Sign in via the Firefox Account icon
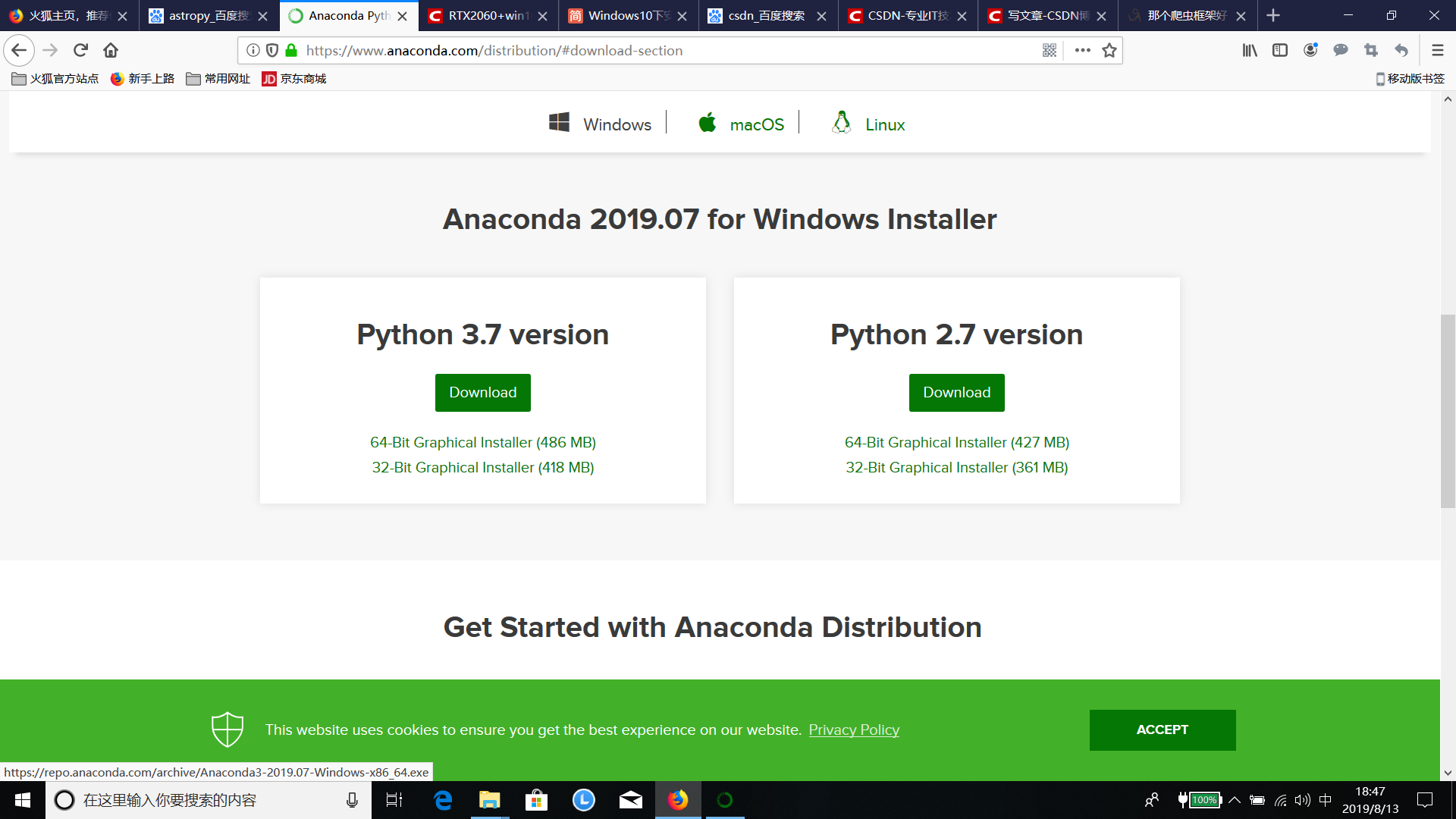 pyautogui.click(x=1310, y=50)
